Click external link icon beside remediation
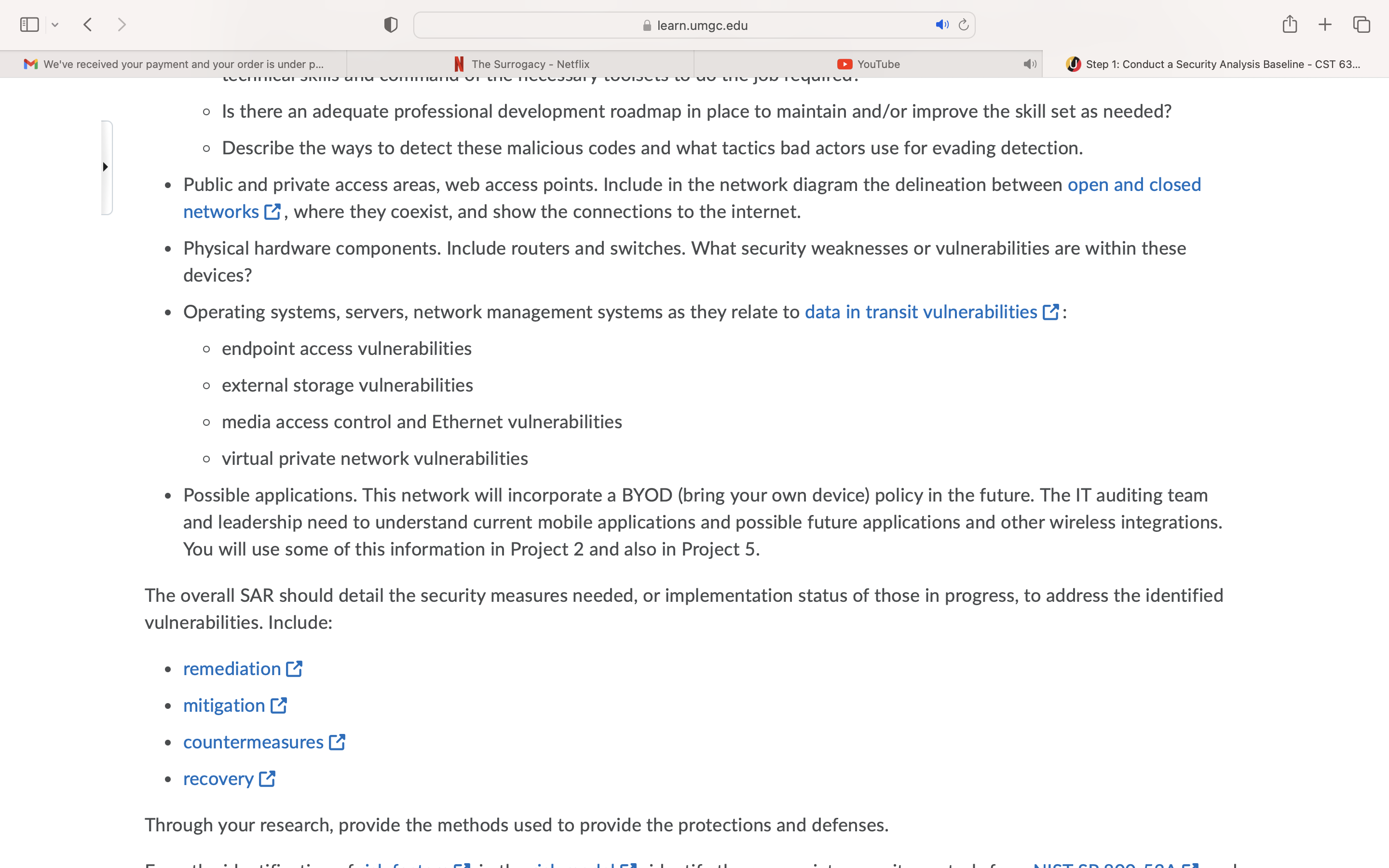 295,669
